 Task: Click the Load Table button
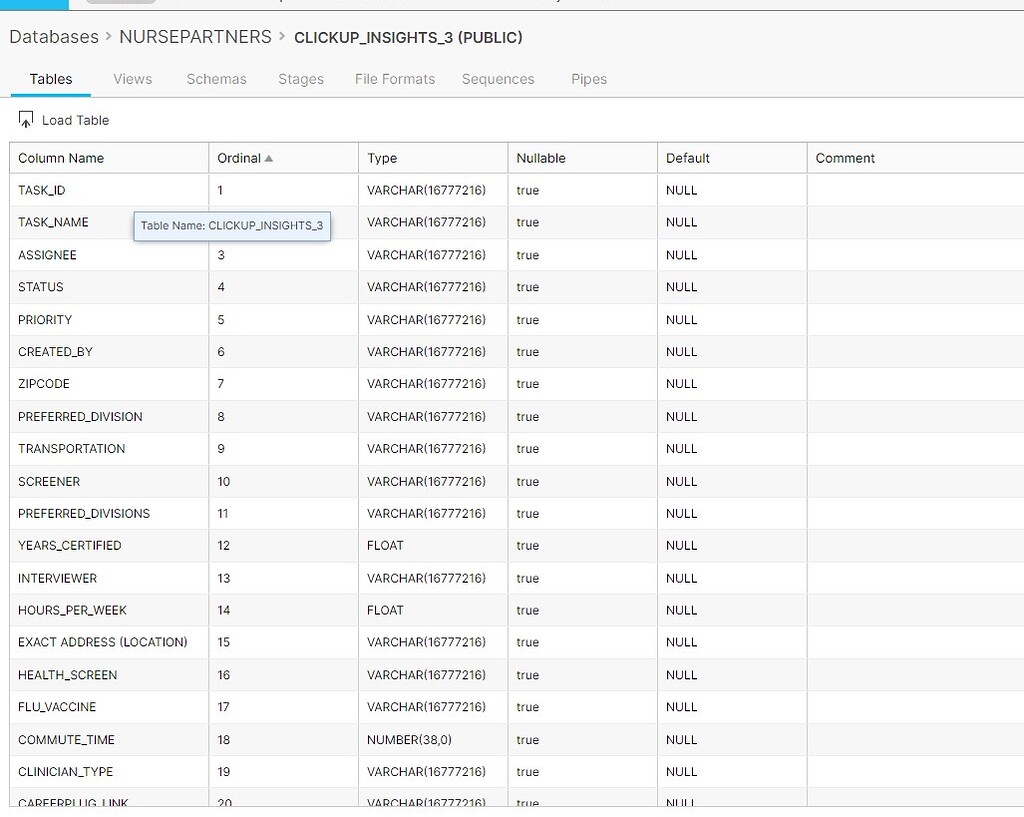(75, 120)
